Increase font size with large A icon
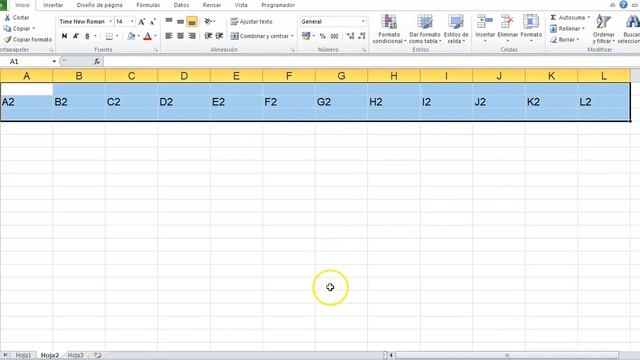Viewport: 640px width, 360px height. click(x=142, y=22)
